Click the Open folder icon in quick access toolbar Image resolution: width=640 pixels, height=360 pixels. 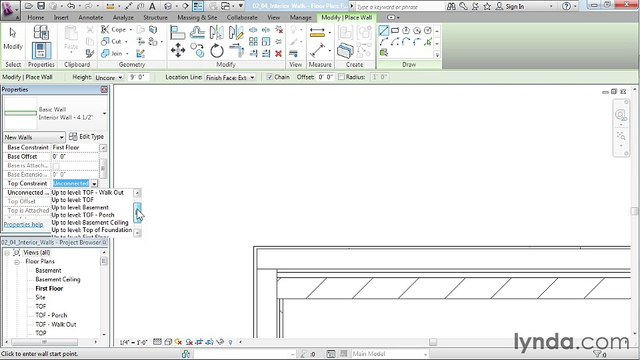(29, 6)
